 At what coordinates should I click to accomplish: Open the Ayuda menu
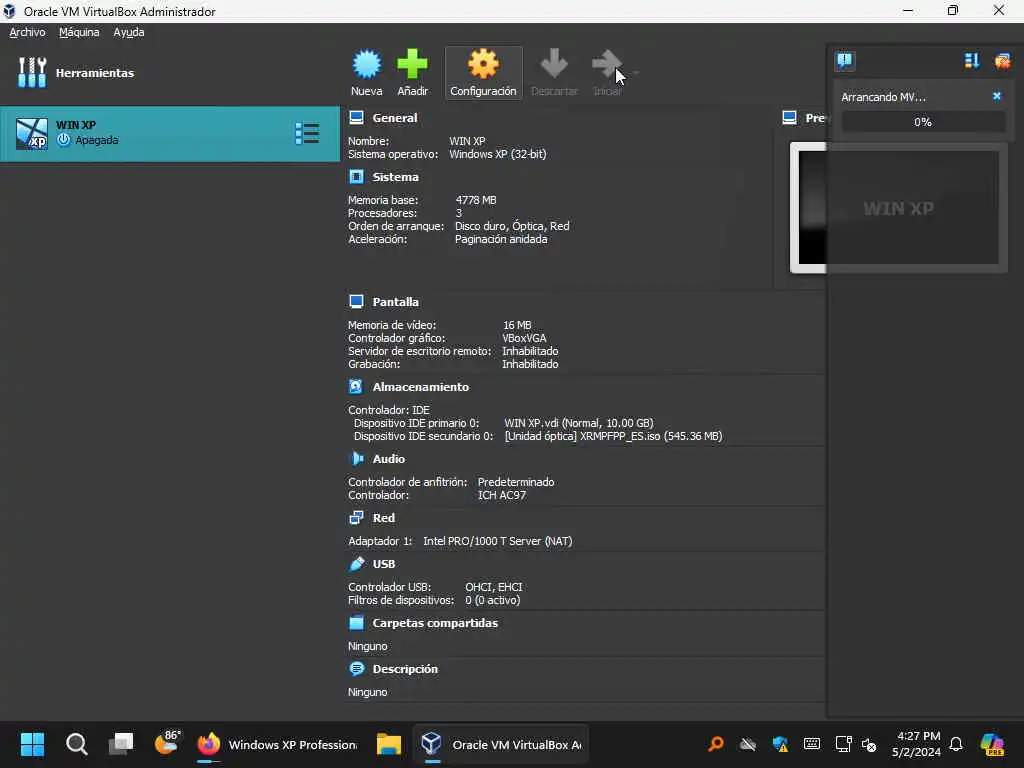[129, 32]
